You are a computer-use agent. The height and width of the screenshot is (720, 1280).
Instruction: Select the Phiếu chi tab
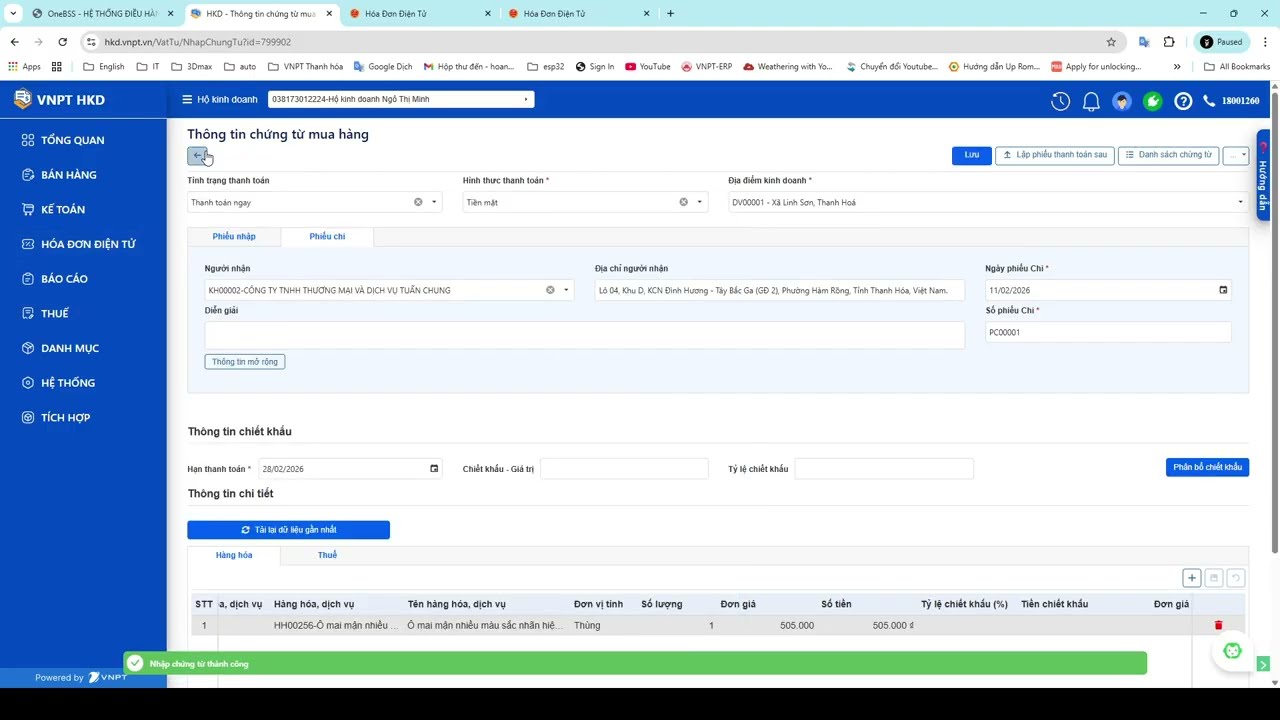[327, 236]
